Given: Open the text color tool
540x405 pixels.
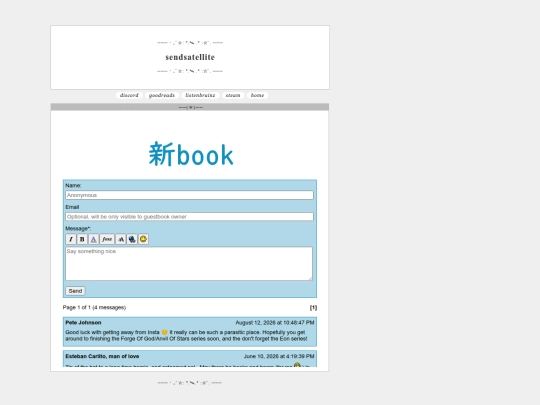Looking at the screenshot, I should [93, 239].
